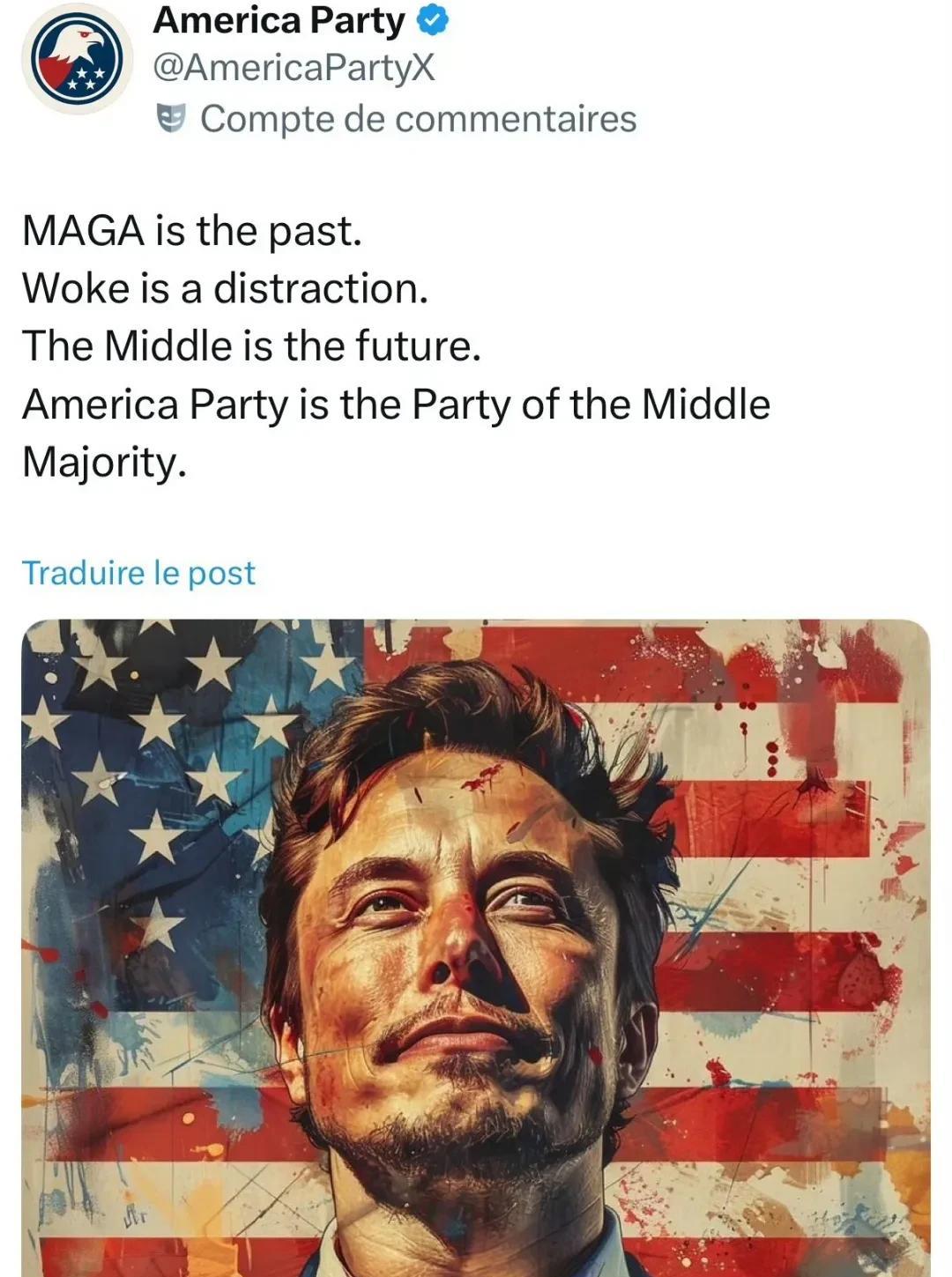This screenshot has width=952, height=1277.
Task: Select the Compte de commentaires label
Action: (x=418, y=119)
